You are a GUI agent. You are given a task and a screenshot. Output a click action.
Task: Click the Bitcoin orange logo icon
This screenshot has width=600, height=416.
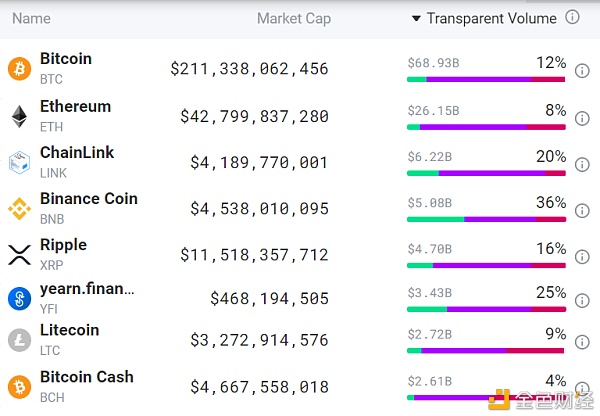coord(20,69)
